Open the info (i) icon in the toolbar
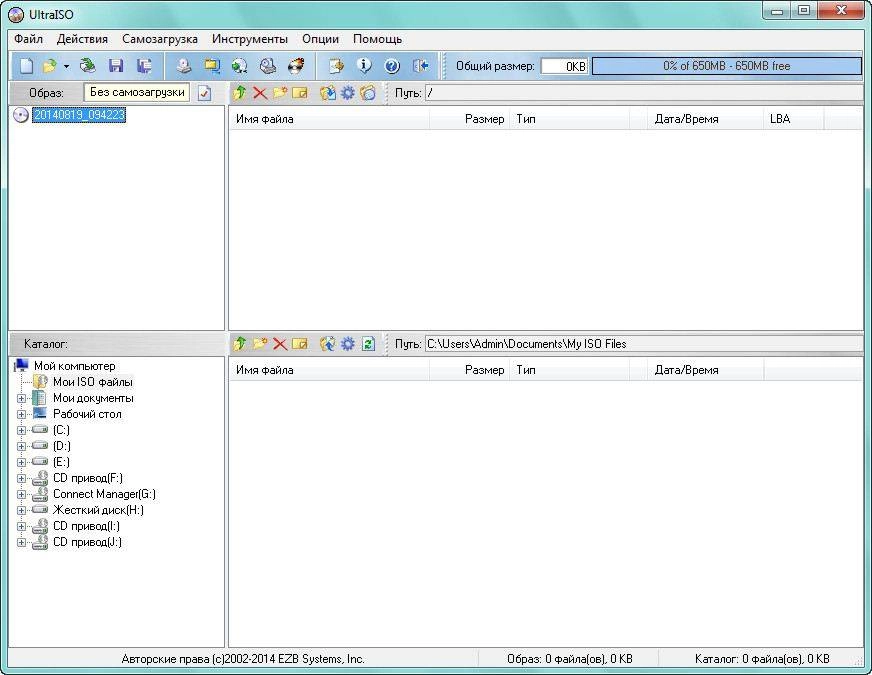This screenshot has width=872, height=675. 364,66
